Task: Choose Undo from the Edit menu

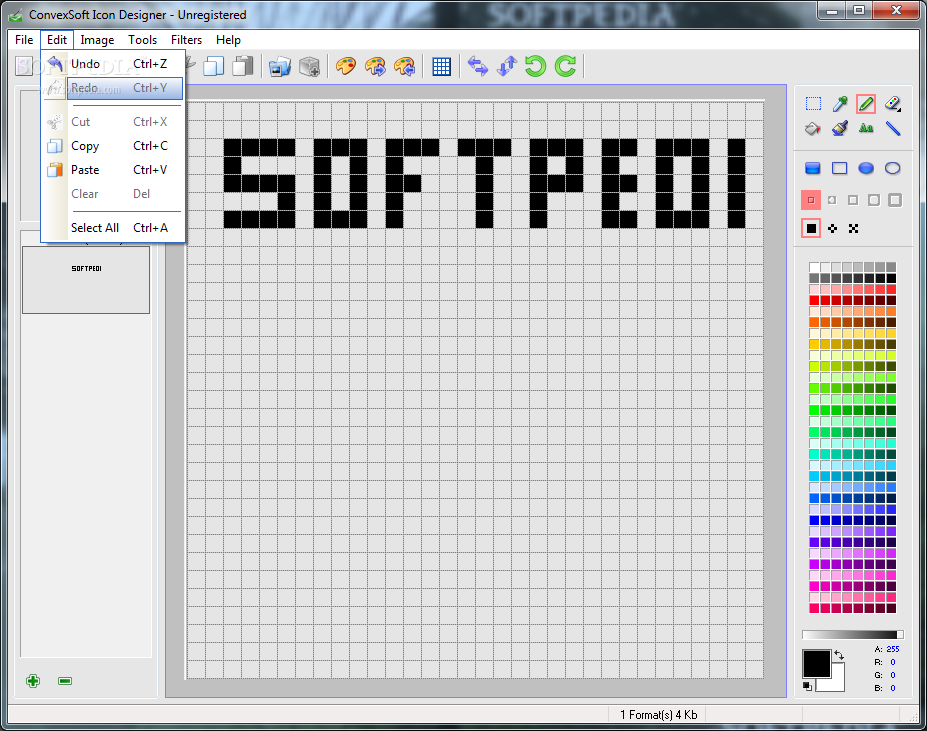Action: click(114, 64)
